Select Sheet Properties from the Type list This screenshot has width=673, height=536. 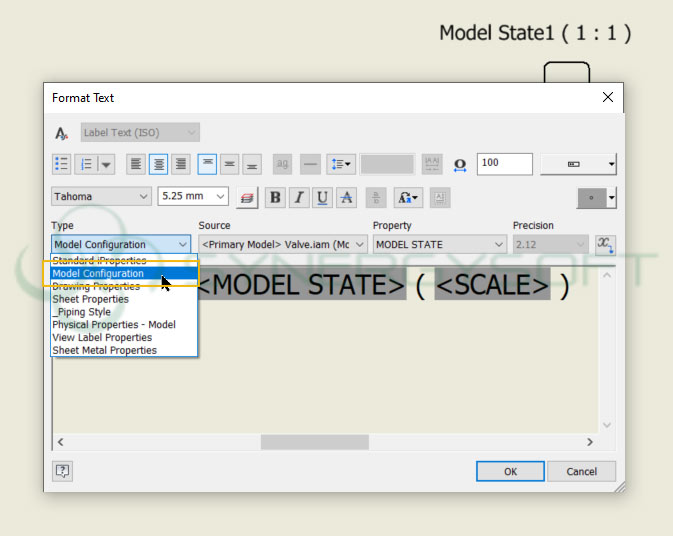(90, 299)
